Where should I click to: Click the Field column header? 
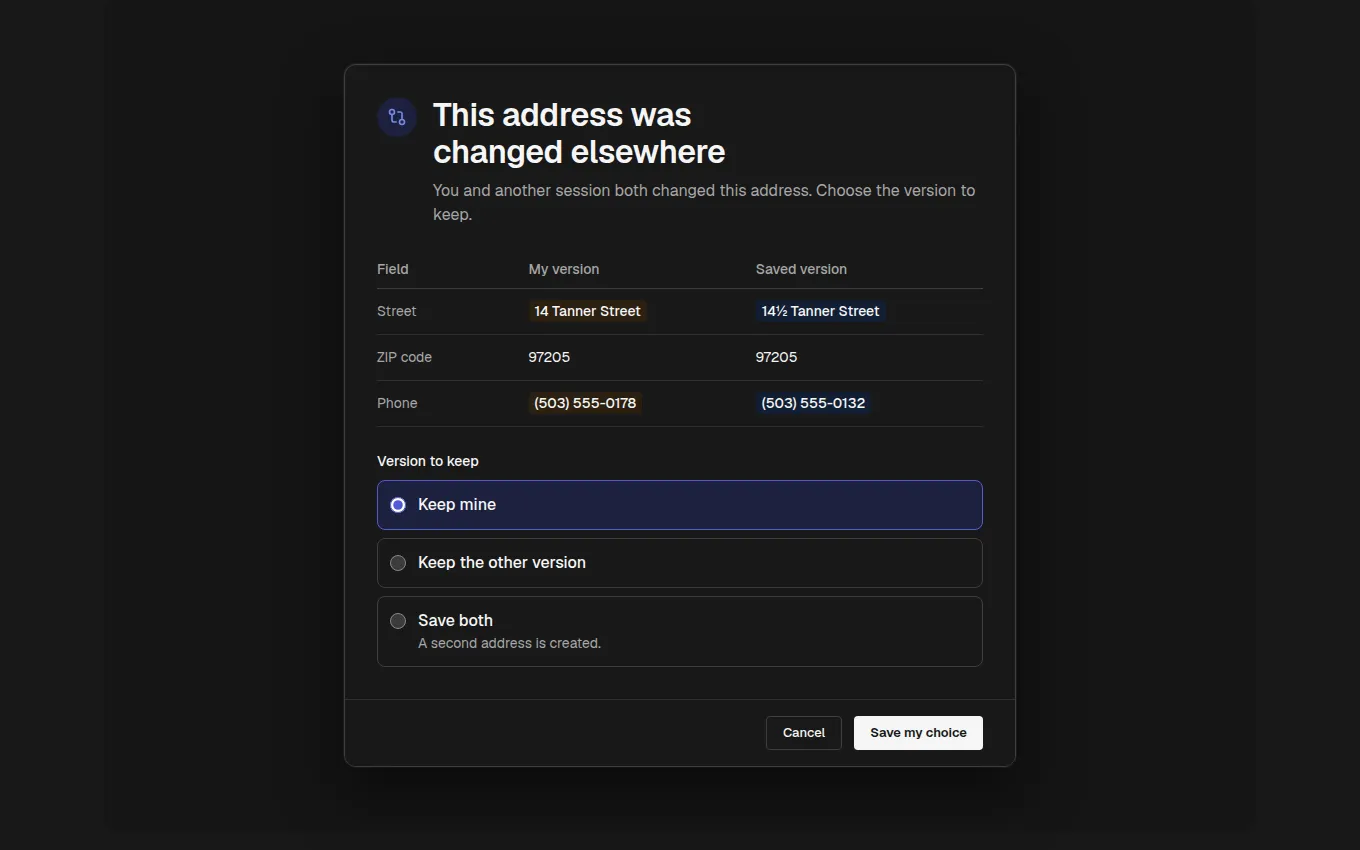click(393, 269)
